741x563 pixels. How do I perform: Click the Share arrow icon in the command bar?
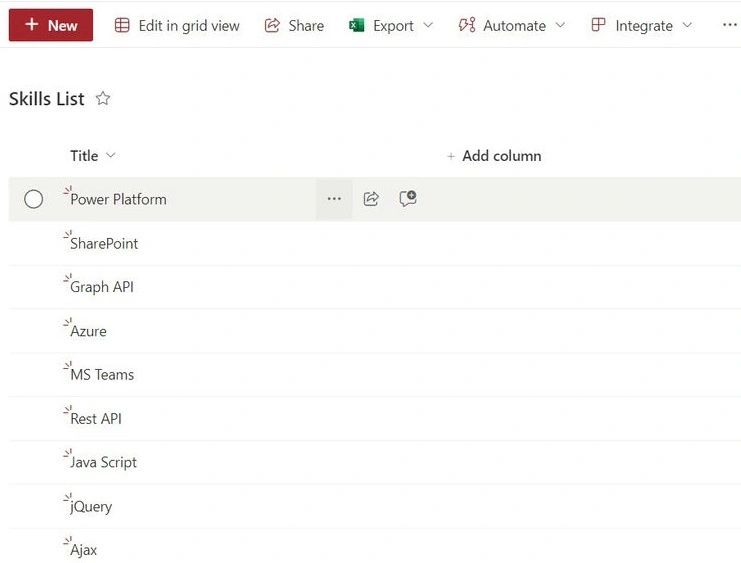tap(272, 25)
